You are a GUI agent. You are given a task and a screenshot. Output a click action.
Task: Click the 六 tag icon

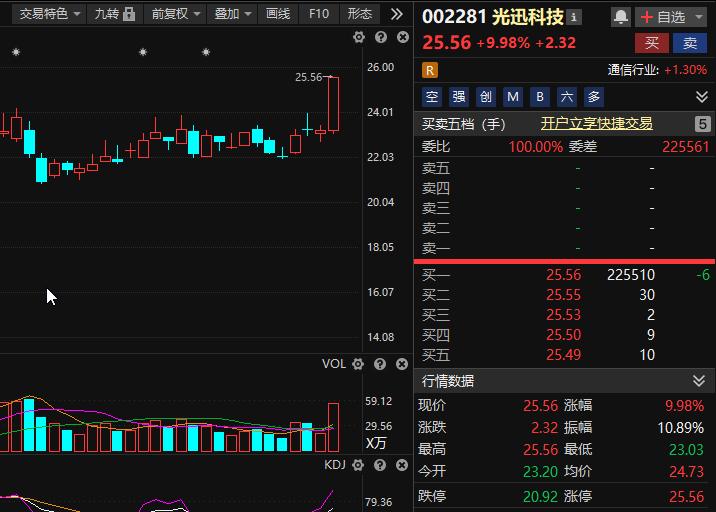click(567, 96)
